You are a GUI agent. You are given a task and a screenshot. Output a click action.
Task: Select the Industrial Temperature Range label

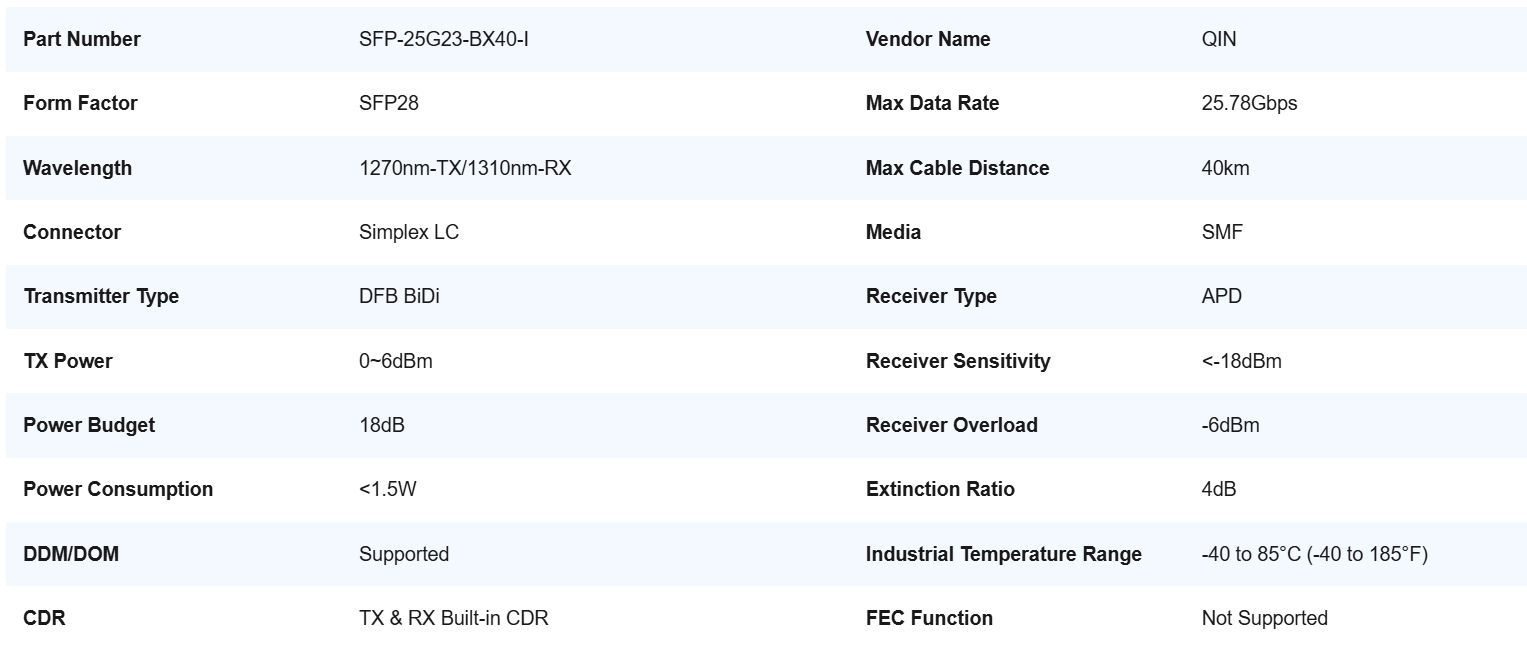[x=1003, y=554]
